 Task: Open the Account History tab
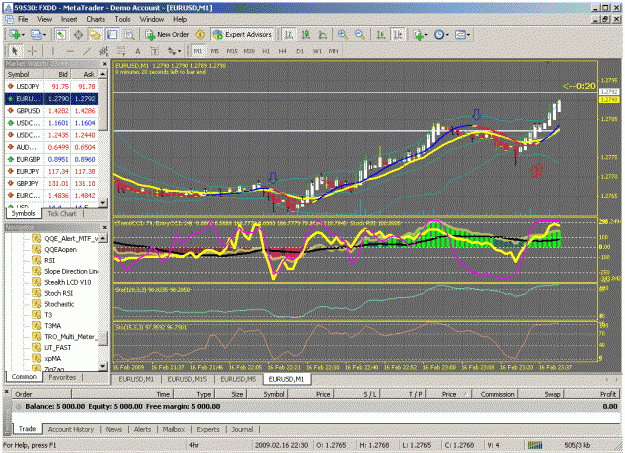[x=71, y=429]
